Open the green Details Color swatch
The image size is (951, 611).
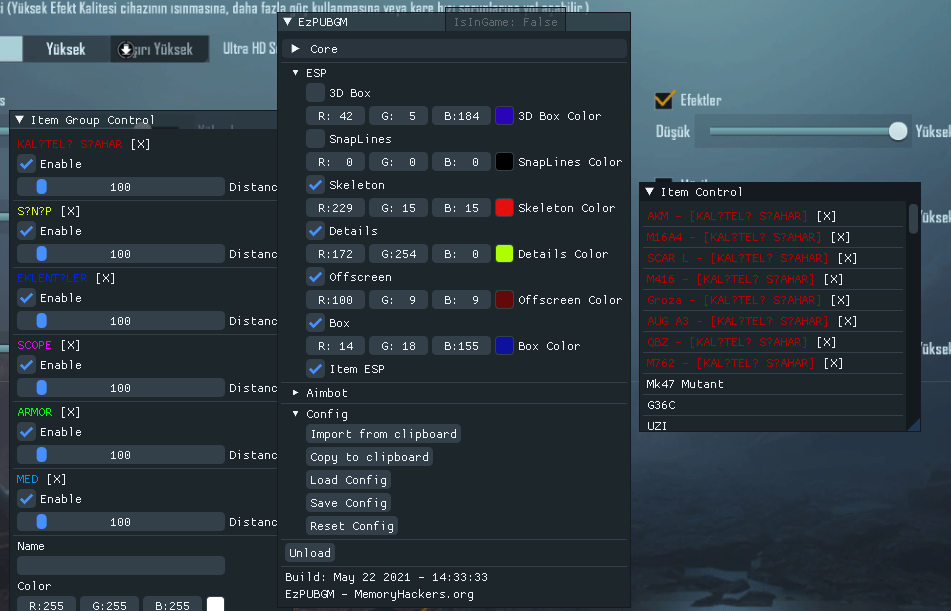505,254
